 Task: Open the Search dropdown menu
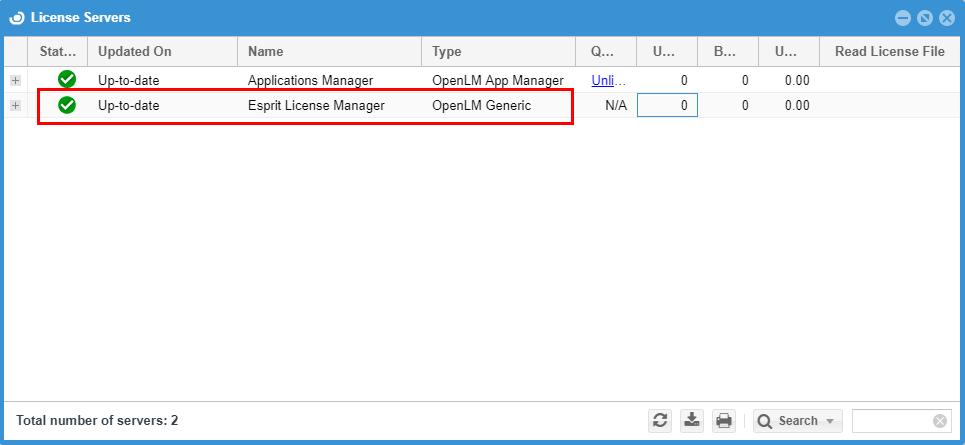[798, 421]
